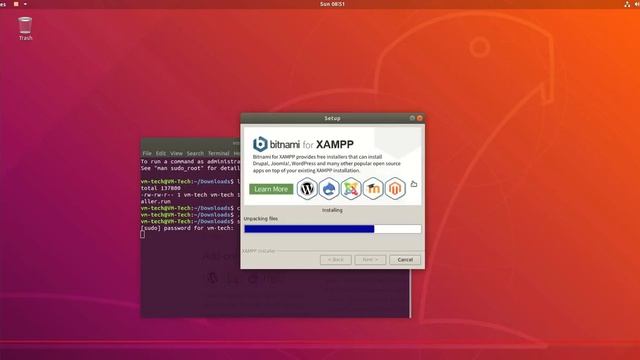Open the network status icon in top bar
Screen dimensions: 640x360
click(x=627, y=4)
